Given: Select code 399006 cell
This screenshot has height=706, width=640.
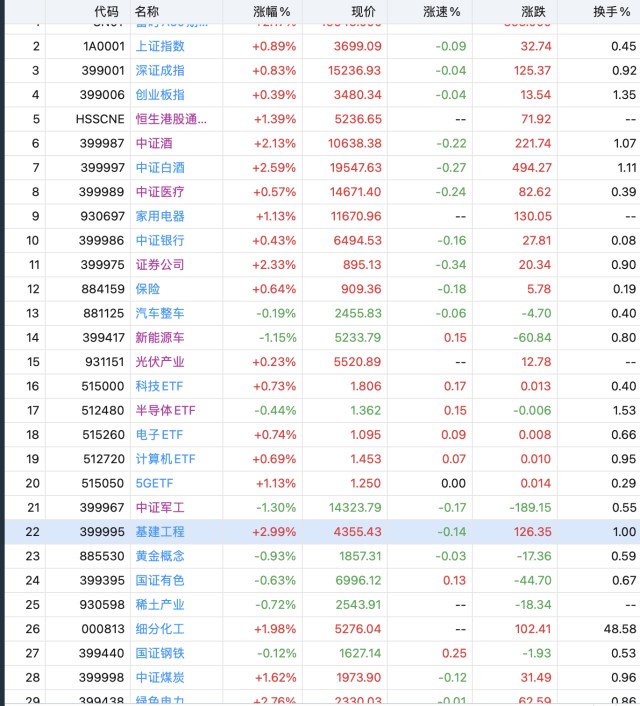Looking at the screenshot, I should pyautogui.click(x=102, y=95).
